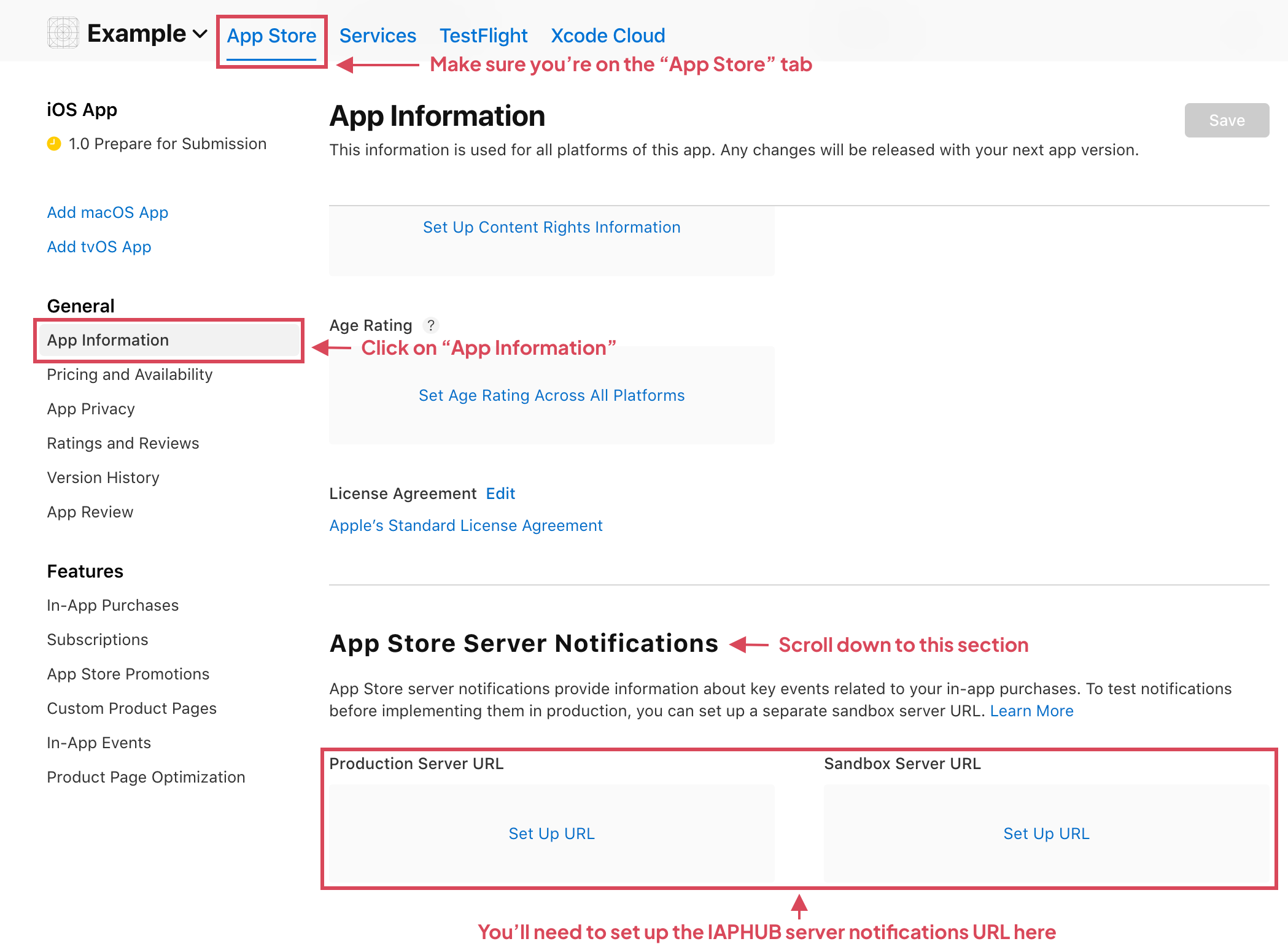Open the TestFlight tab
This screenshot has height=944, width=1288.
(x=483, y=36)
